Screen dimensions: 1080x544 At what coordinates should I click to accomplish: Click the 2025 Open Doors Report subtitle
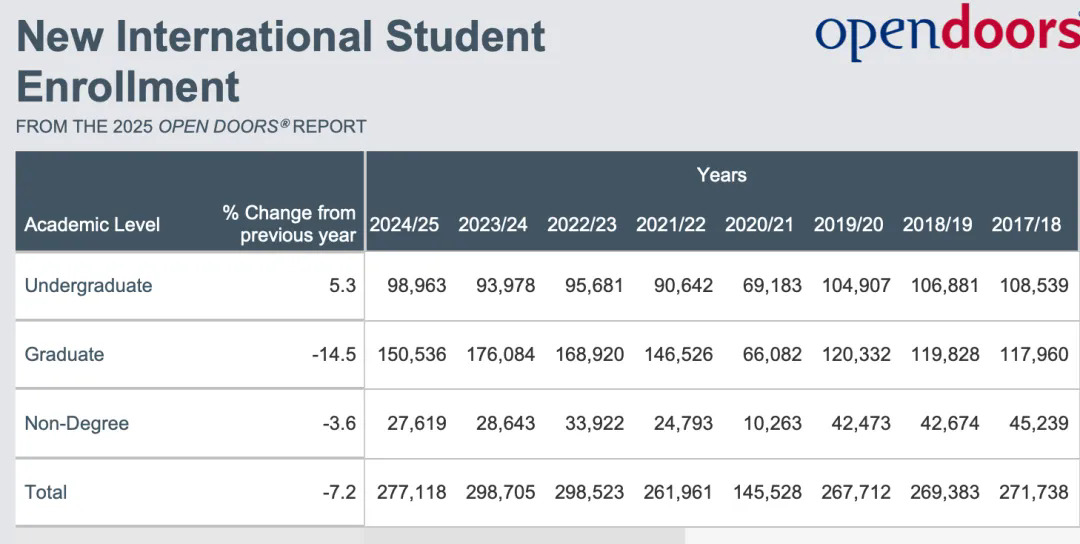(191, 127)
